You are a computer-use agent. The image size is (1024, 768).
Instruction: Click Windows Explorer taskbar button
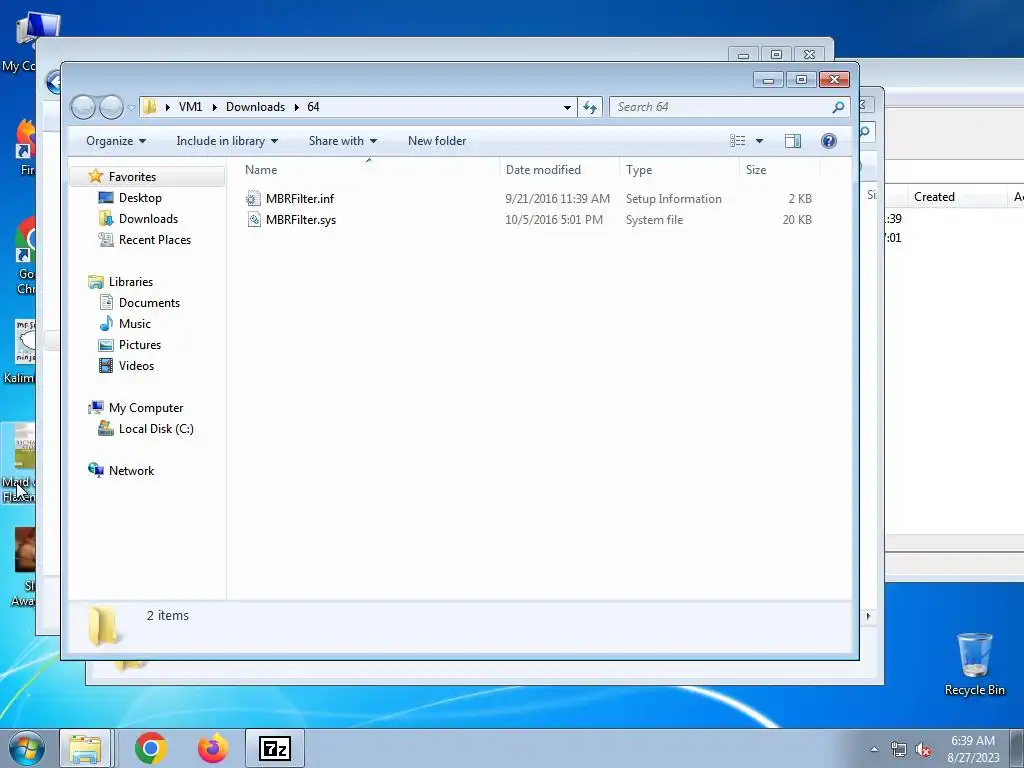[x=85, y=748]
